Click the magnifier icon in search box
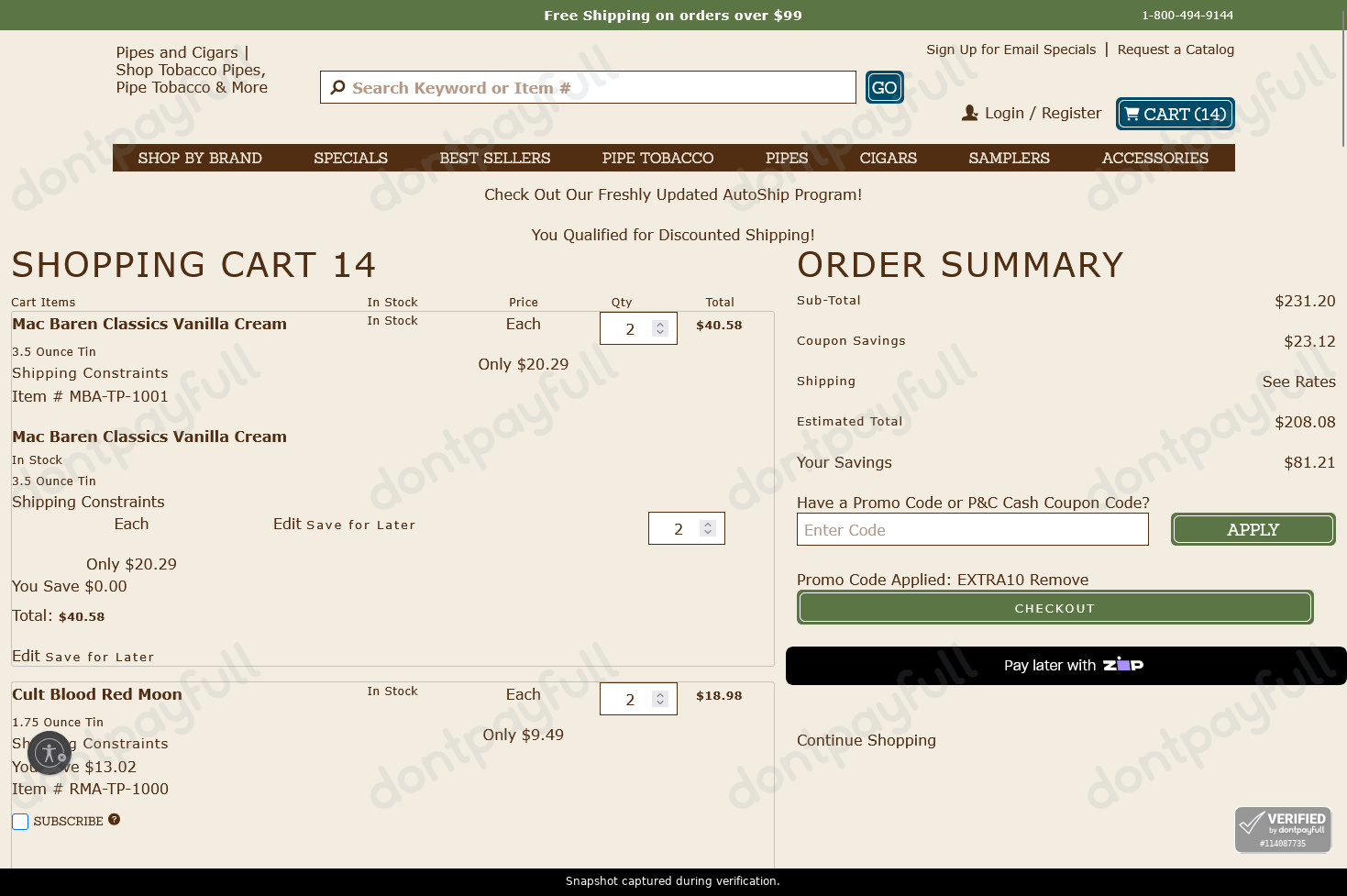The image size is (1347, 896). click(x=337, y=87)
